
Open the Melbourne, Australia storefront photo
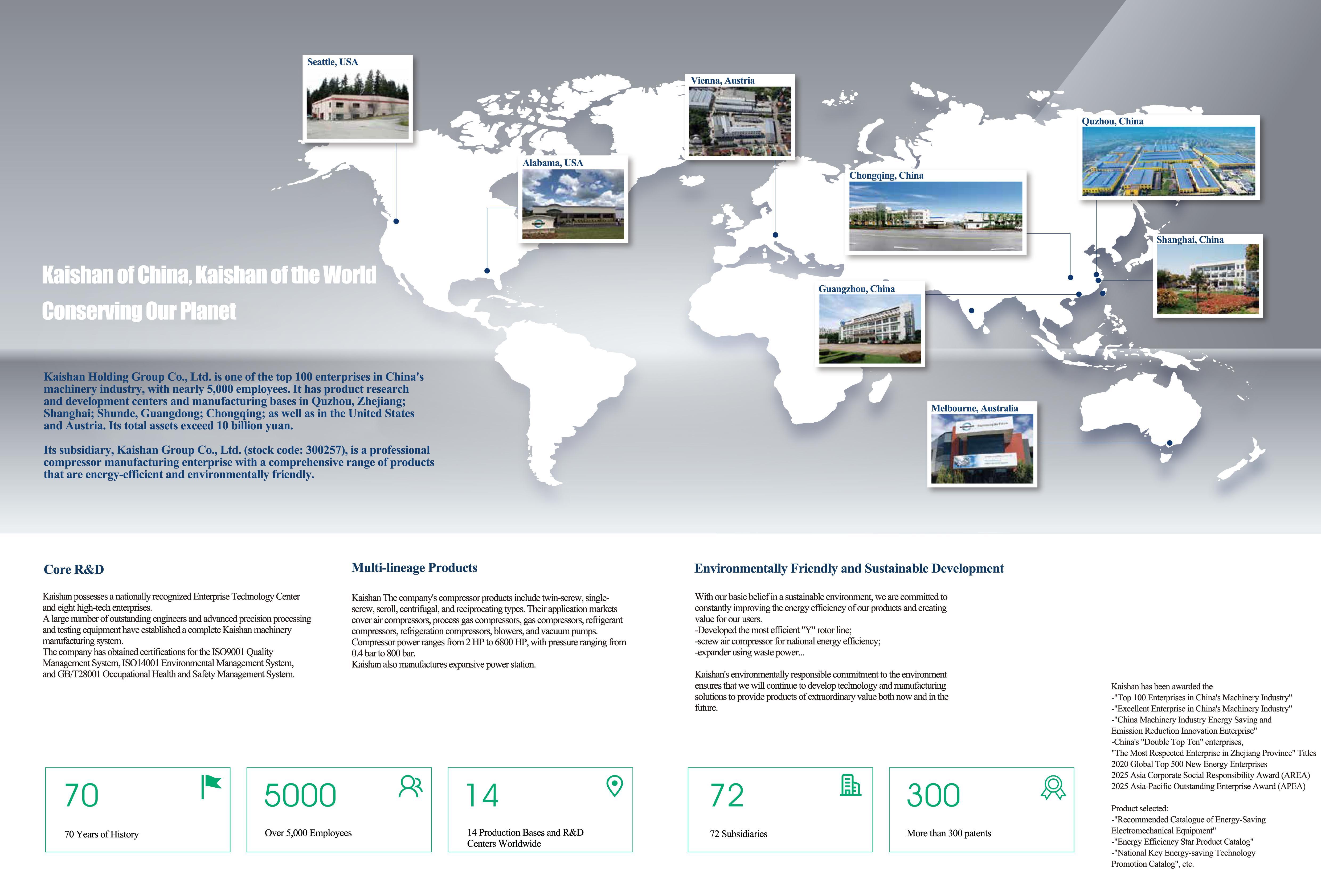[982, 449]
